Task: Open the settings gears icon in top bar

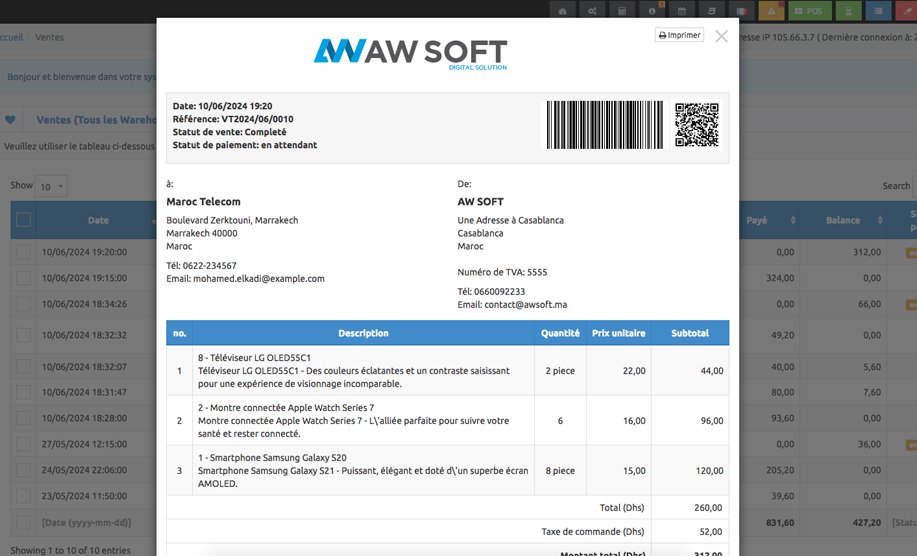Action: click(x=593, y=11)
